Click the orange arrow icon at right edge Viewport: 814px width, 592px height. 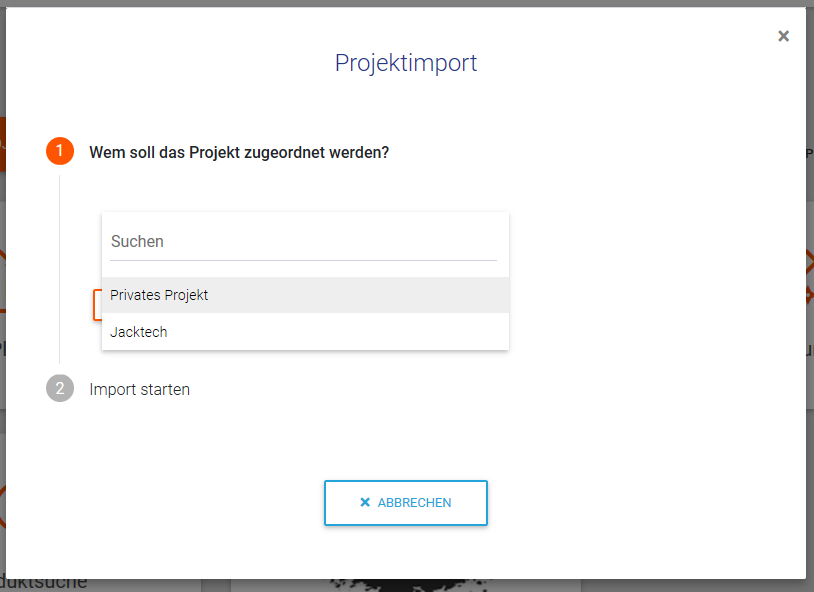click(809, 280)
